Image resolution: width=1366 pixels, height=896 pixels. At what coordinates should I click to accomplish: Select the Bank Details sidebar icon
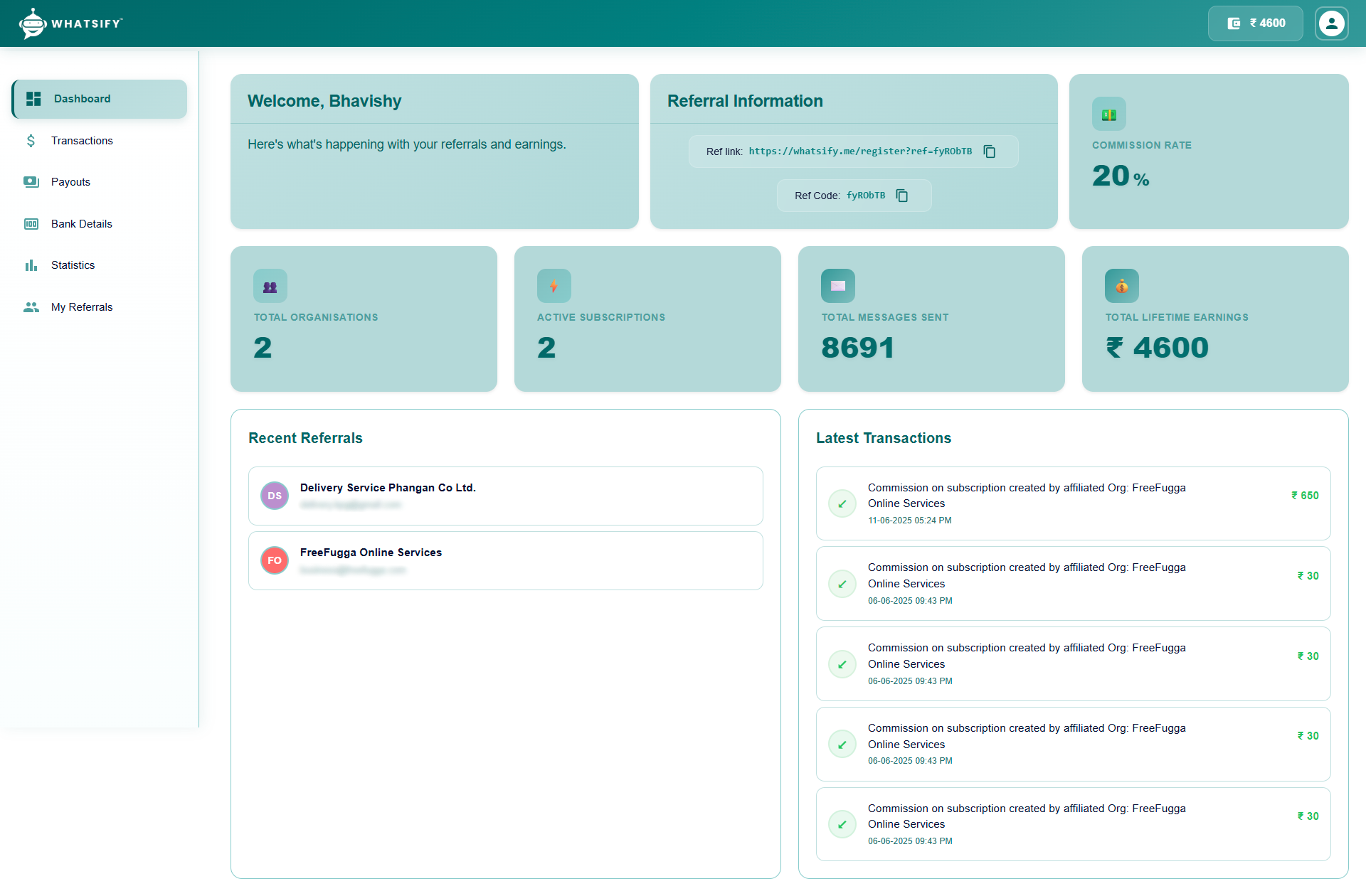coord(31,223)
